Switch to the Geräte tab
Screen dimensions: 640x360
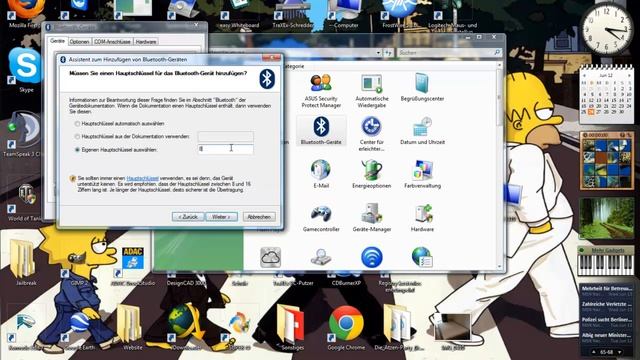pyautogui.click(x=57, y=41)
